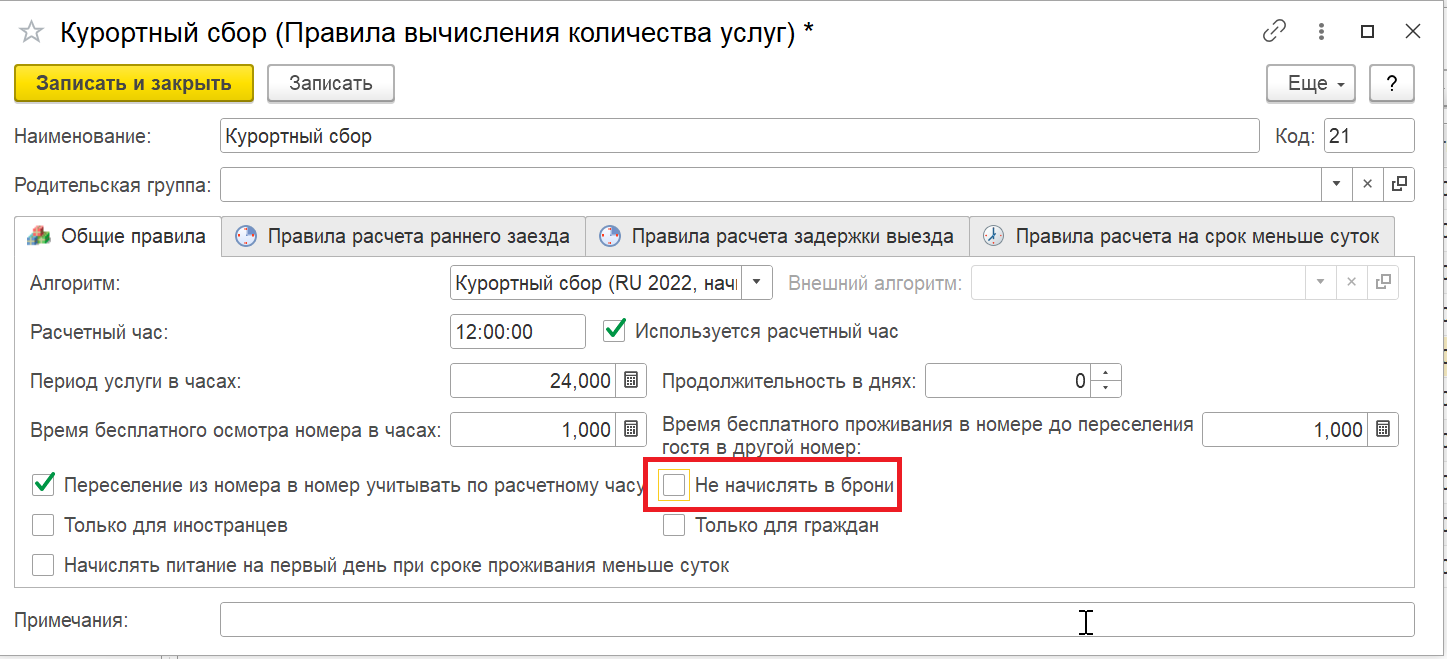Viewport: 1447px width, 659px height.
Task: Open calculator for Период услуги в часах
Action: (x=631, y=381)
